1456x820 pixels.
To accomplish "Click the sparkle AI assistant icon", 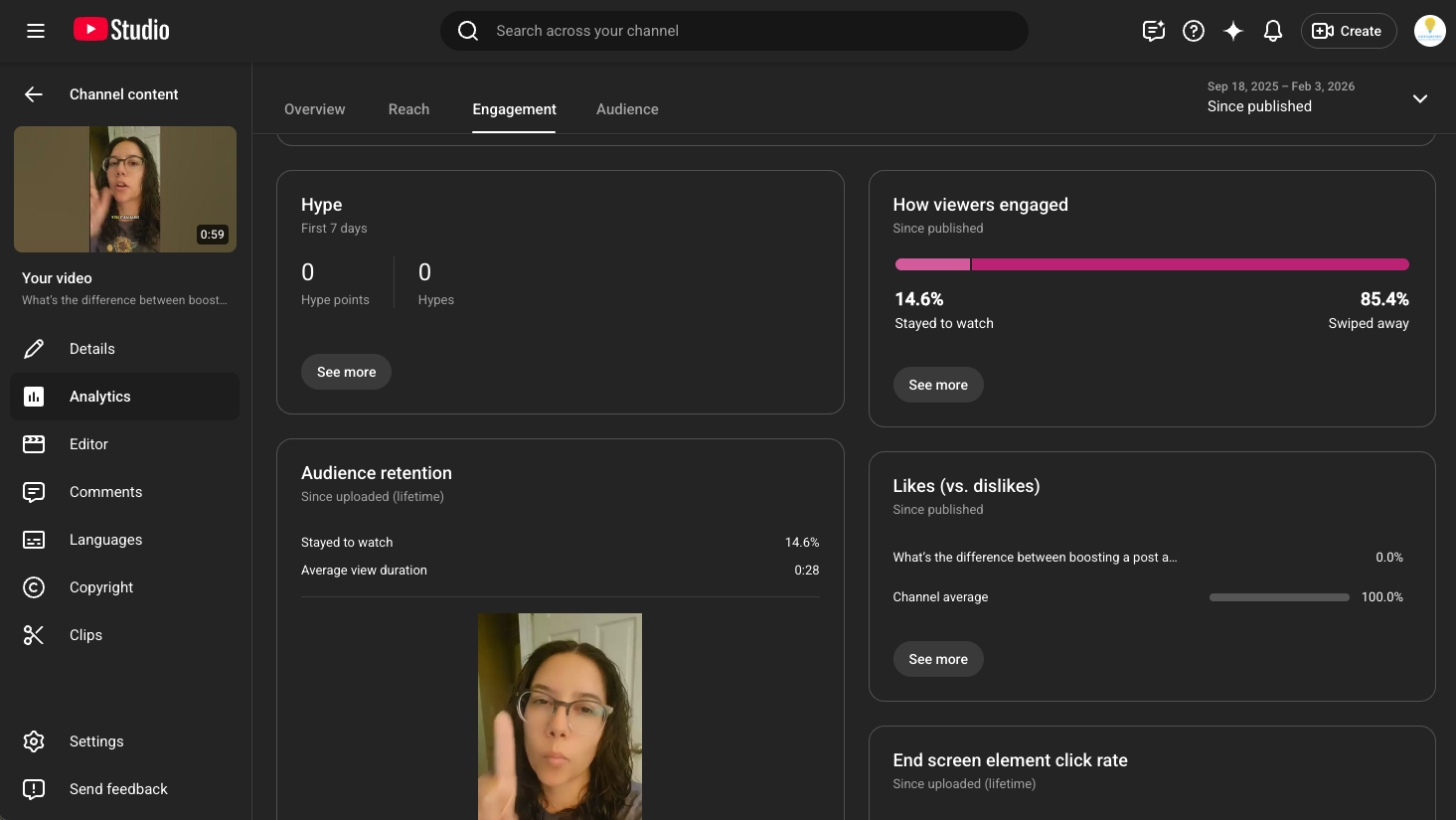I will (x=1233, y=31).
